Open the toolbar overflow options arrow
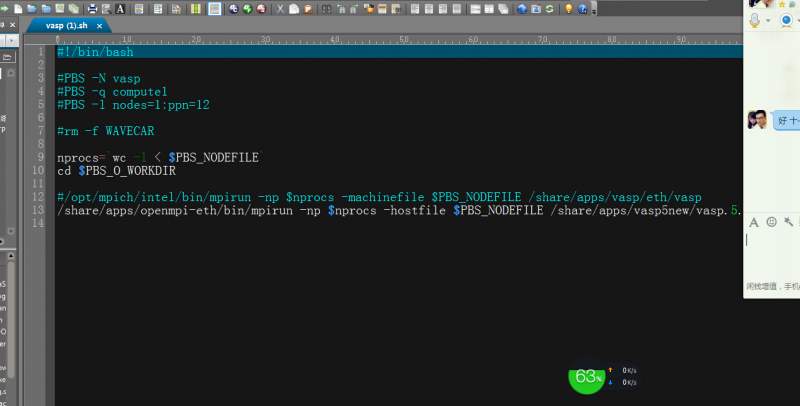 tap(594, 11)
